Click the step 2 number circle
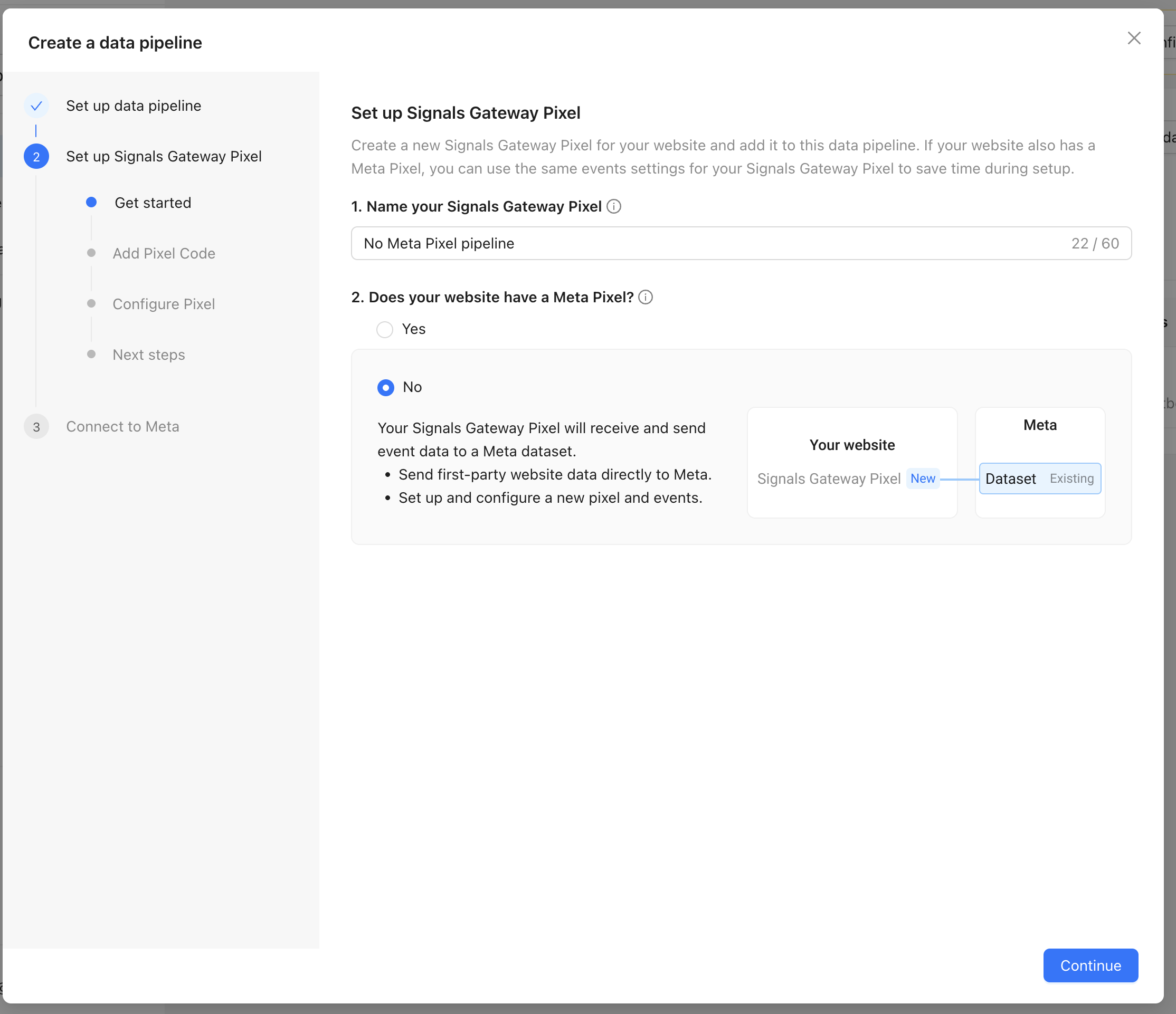 (x=36, y=157)
